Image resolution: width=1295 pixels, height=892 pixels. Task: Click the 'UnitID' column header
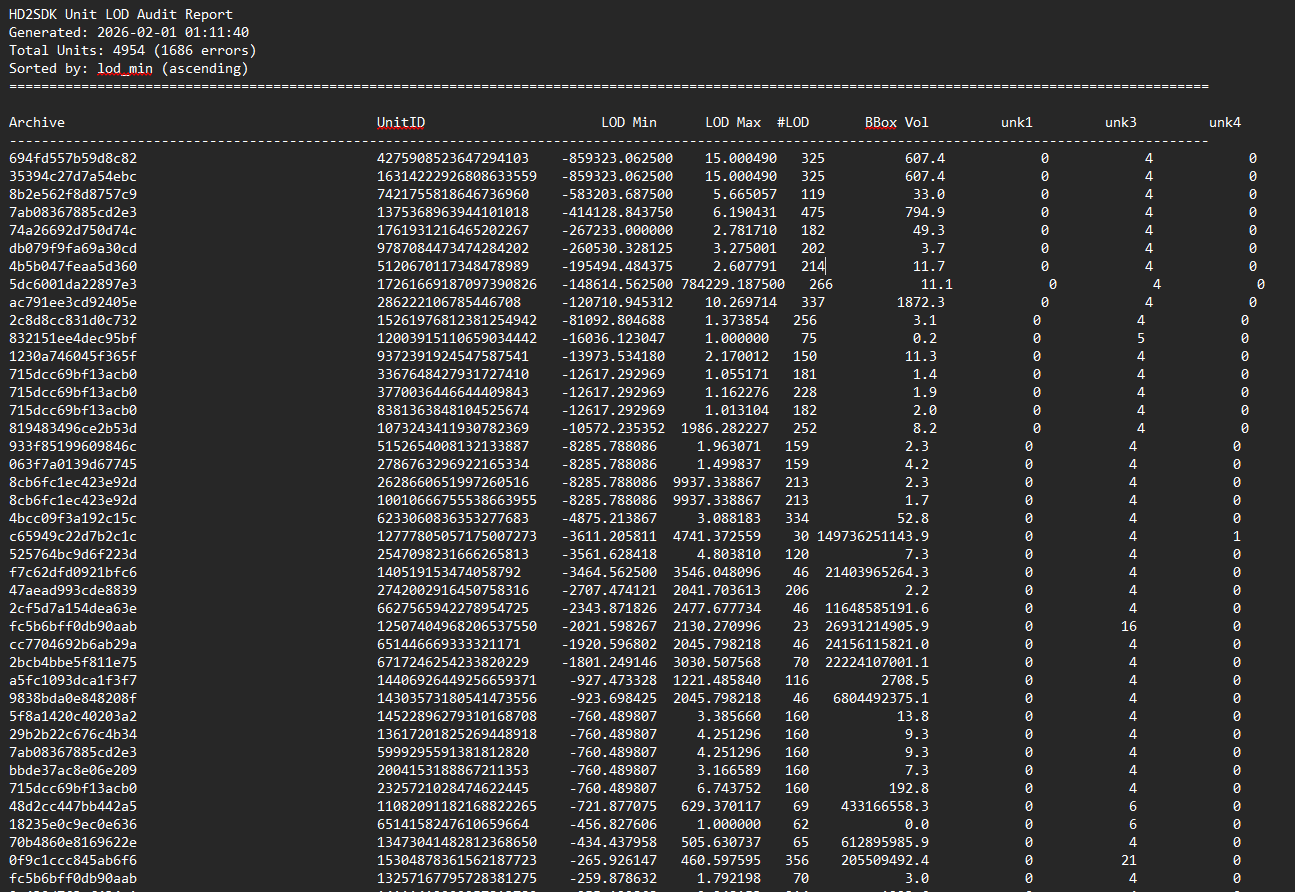click(x=401, y=123)
